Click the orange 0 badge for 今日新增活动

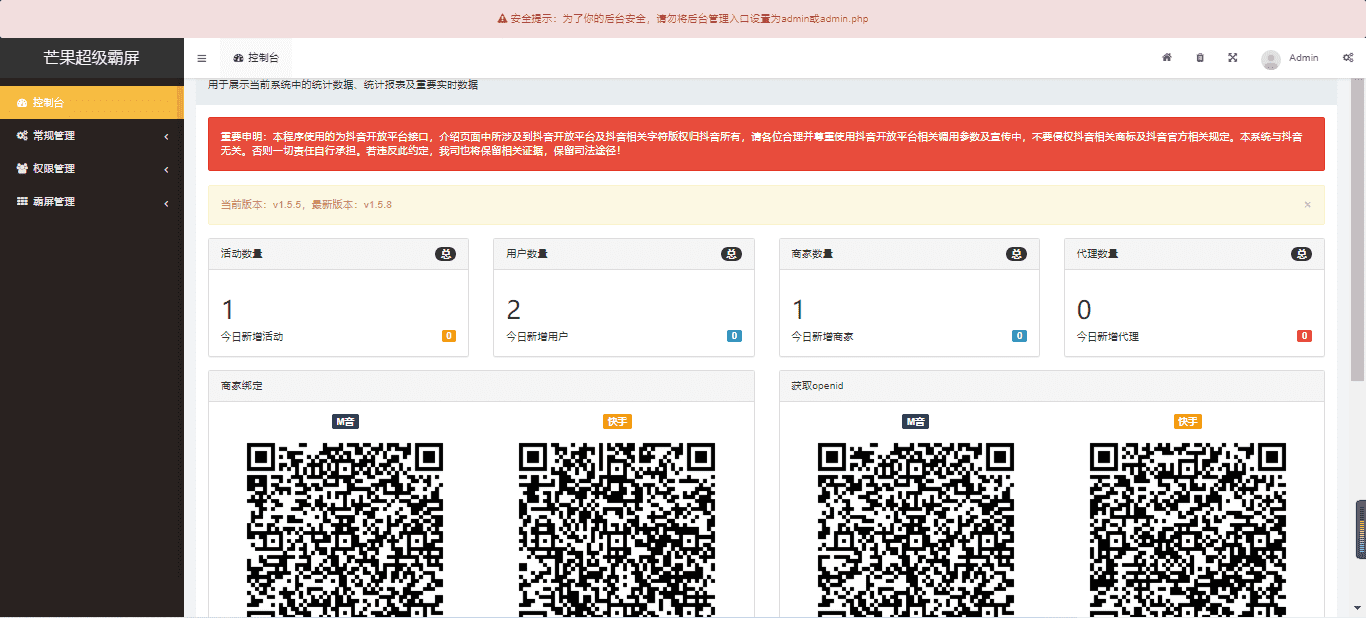pos(449,336)
